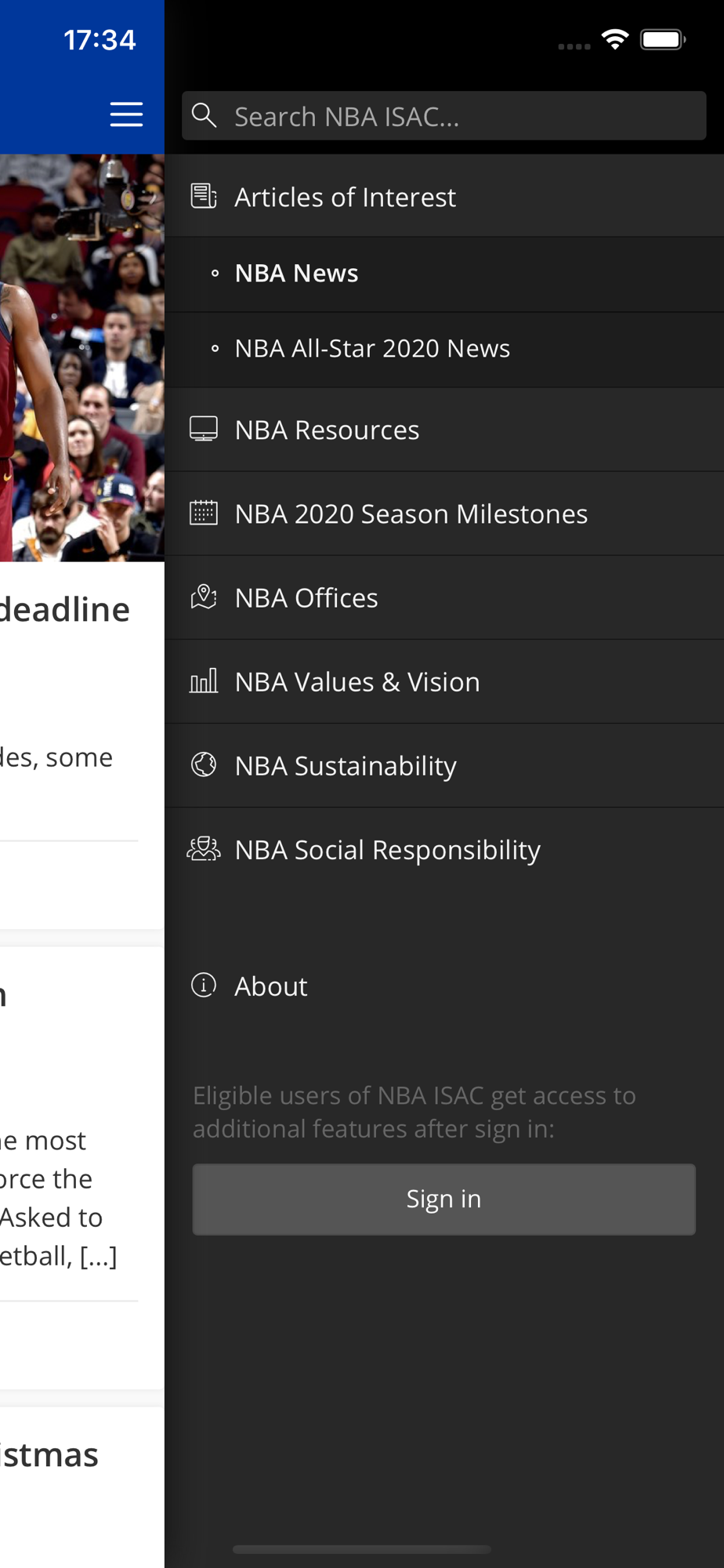The height and width of the screenshot is (1568, 724).
Task: Navigate to NBA Offices
Action: [x=444, y=597]
